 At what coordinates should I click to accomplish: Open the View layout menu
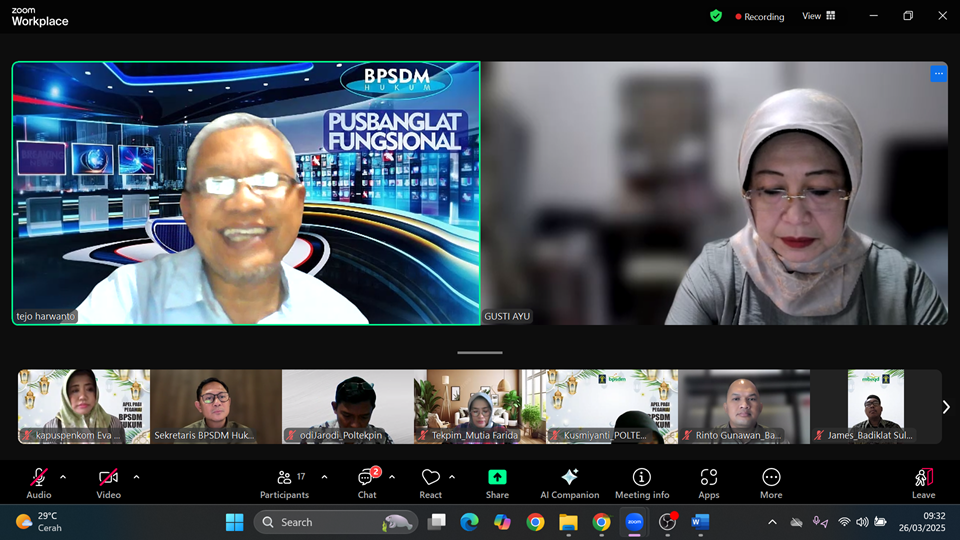(x=819, y=16)
